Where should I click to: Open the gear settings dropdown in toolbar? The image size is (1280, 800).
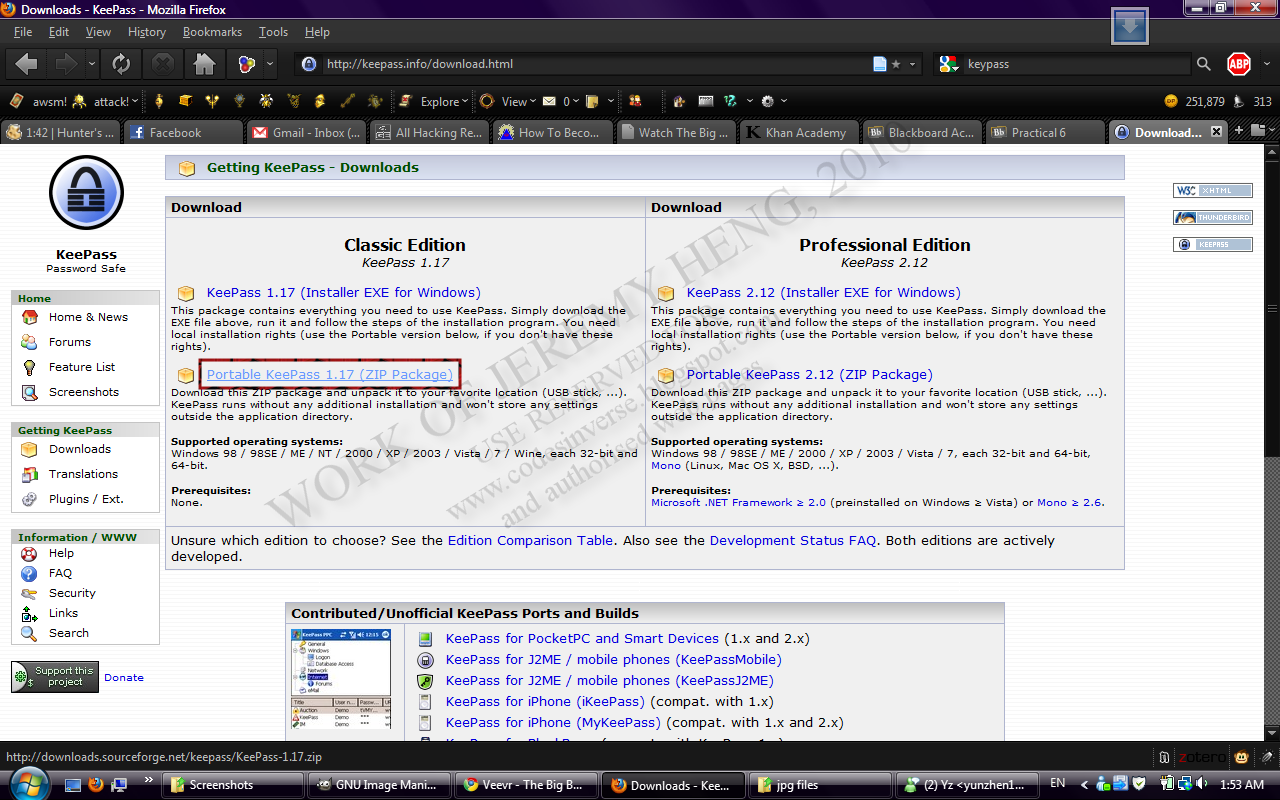coord(774,101)
